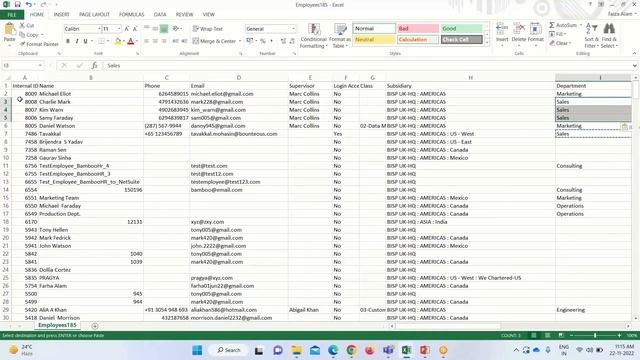Click the Insert cells icon
The image size is (640, 360).
pyautogui.click(x=502, y=29)
